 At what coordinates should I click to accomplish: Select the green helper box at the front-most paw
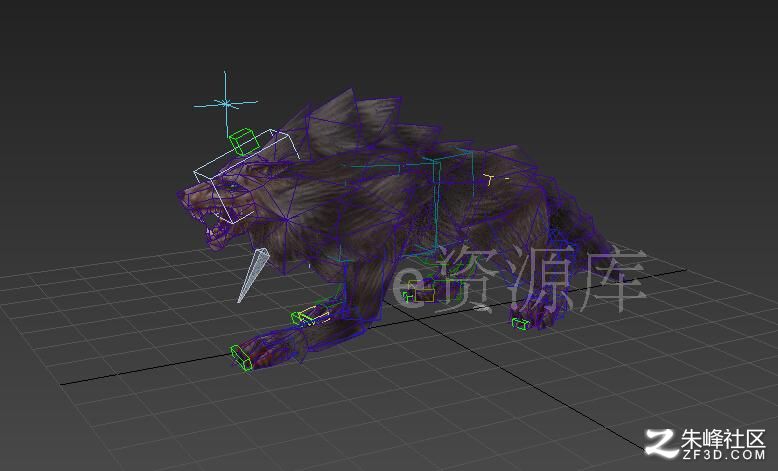242,358
